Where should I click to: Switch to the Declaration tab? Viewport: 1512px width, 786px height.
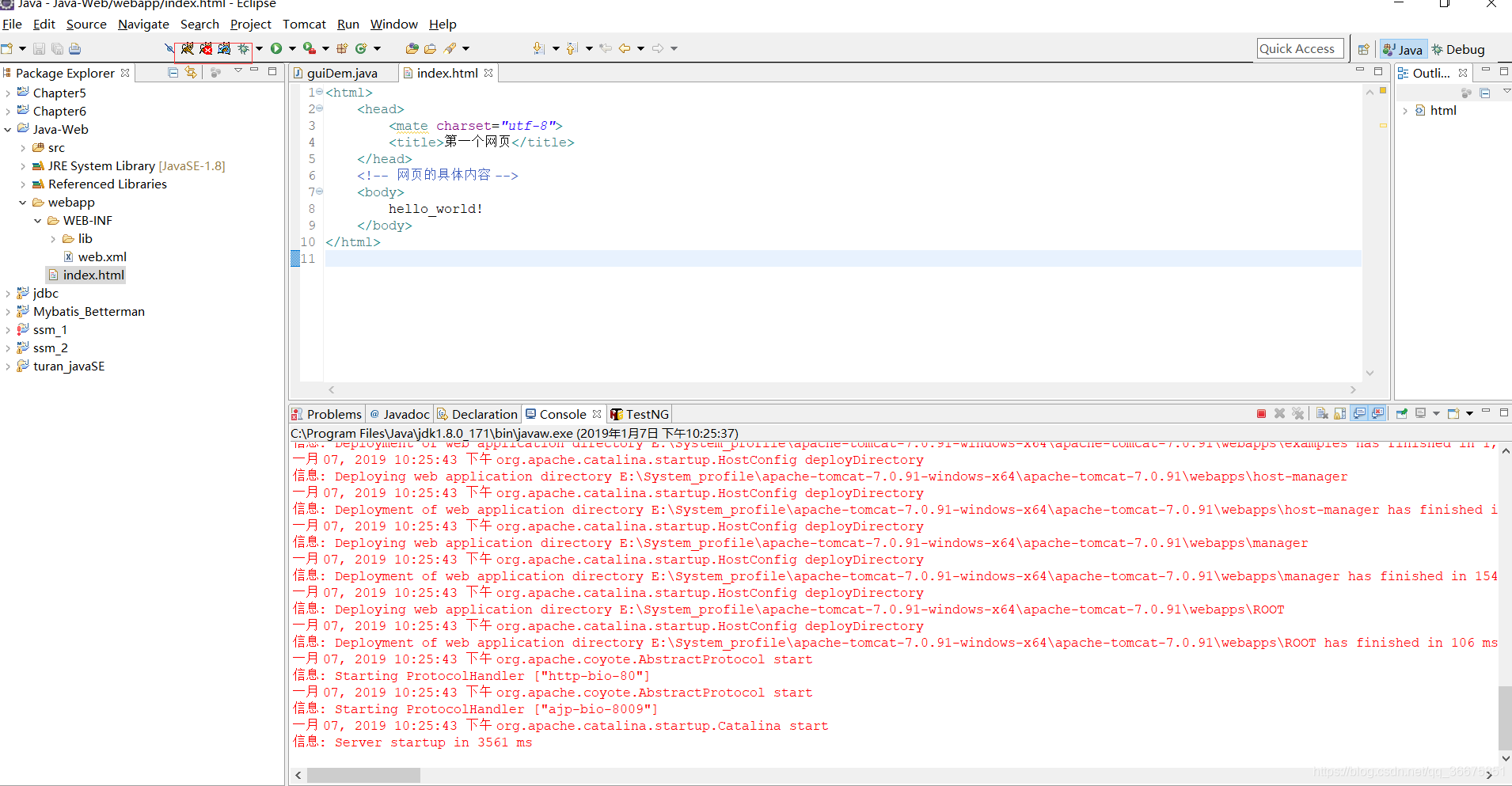(477, 414)
